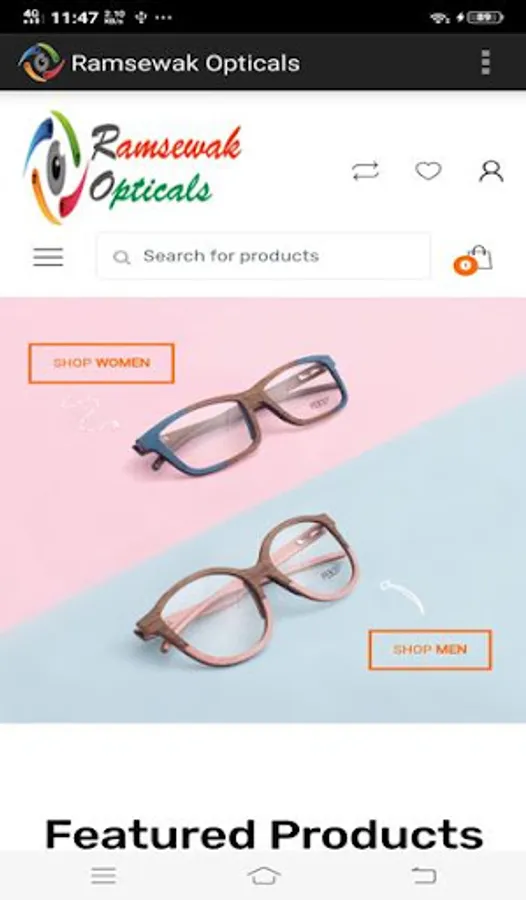Click the Search for products field

[x=264, y=256]
